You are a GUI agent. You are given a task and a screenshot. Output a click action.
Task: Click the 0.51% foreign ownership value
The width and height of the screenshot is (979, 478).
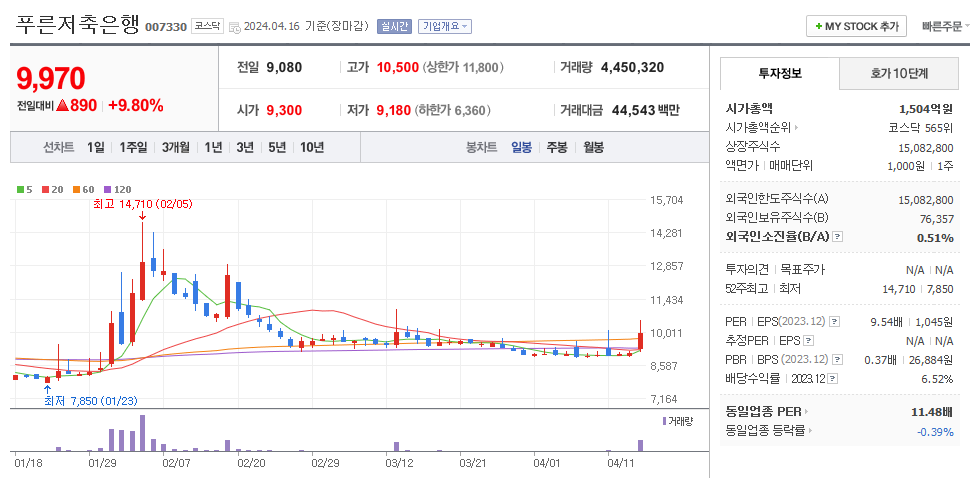[935, 238]
